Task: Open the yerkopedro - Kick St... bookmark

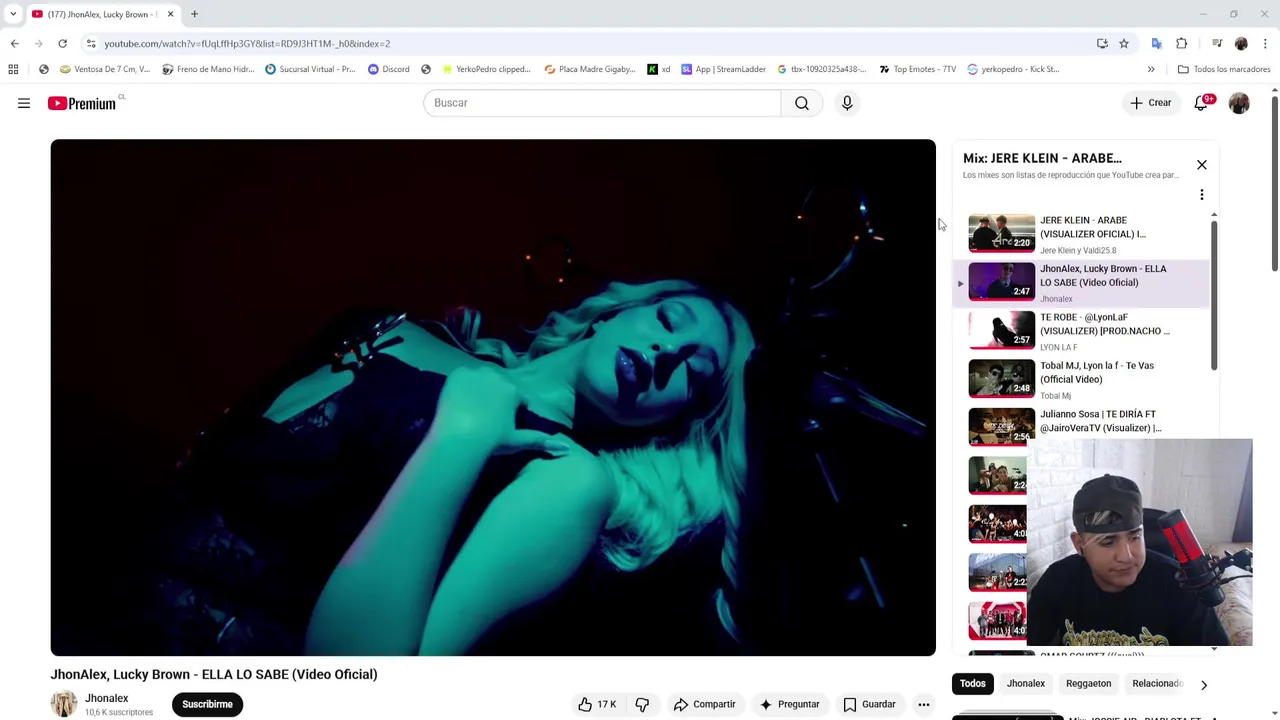Action: [x=1013, y=69]
